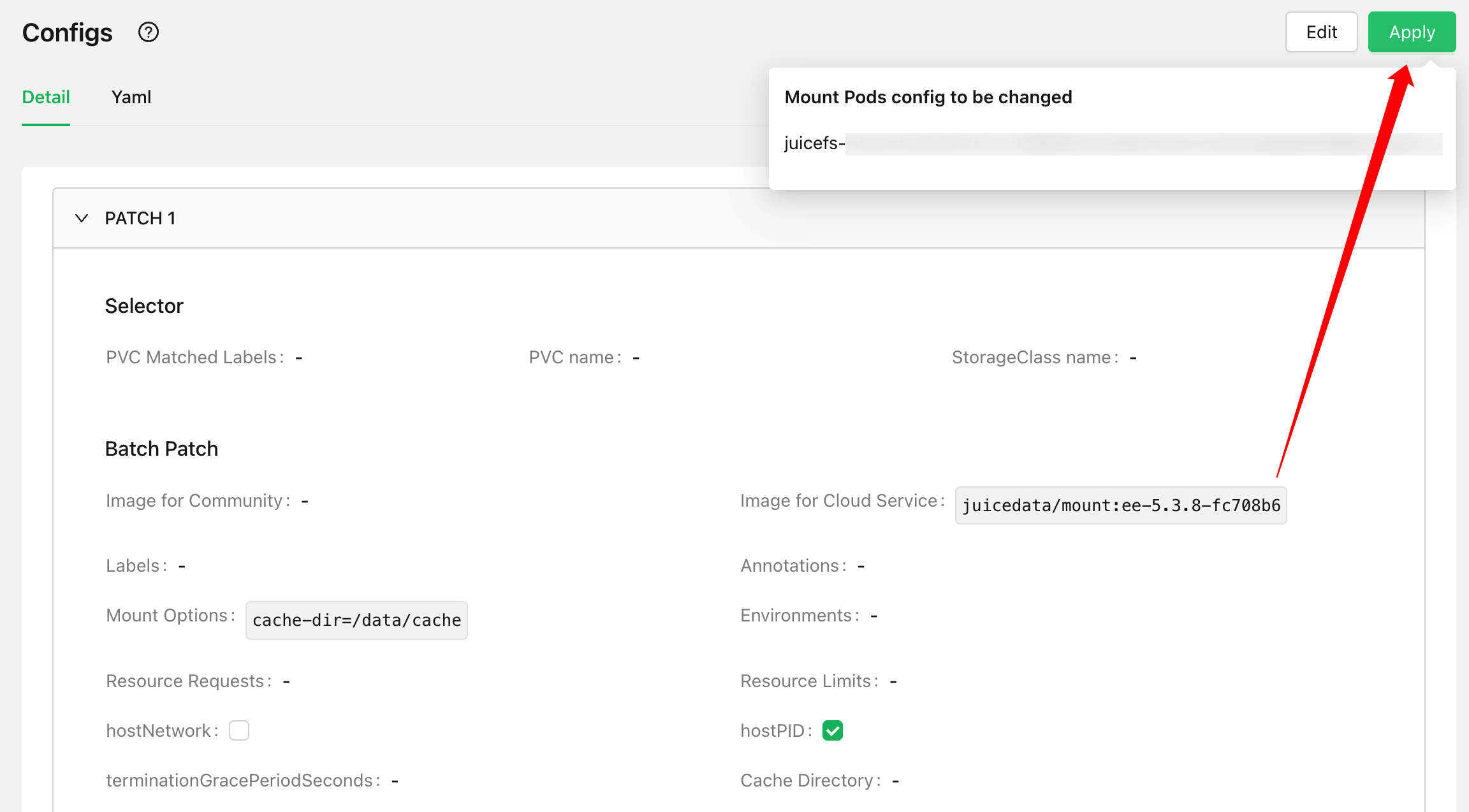Select the Detail tab
Viewport: 1469px width, 812px height.
click(x=46, y=97)
